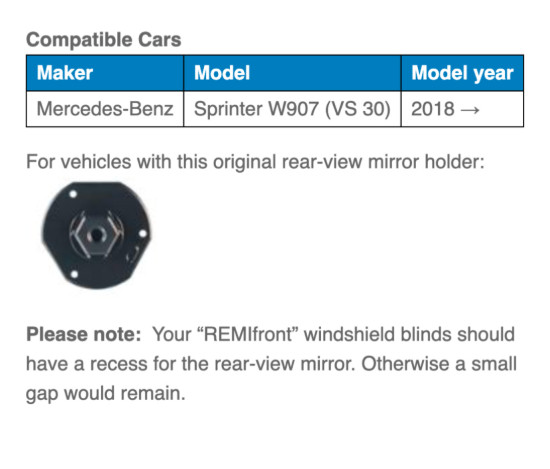This screenshot has height=469, width=550.
Task: Click the Maker column header
Action: click(105, 73)
